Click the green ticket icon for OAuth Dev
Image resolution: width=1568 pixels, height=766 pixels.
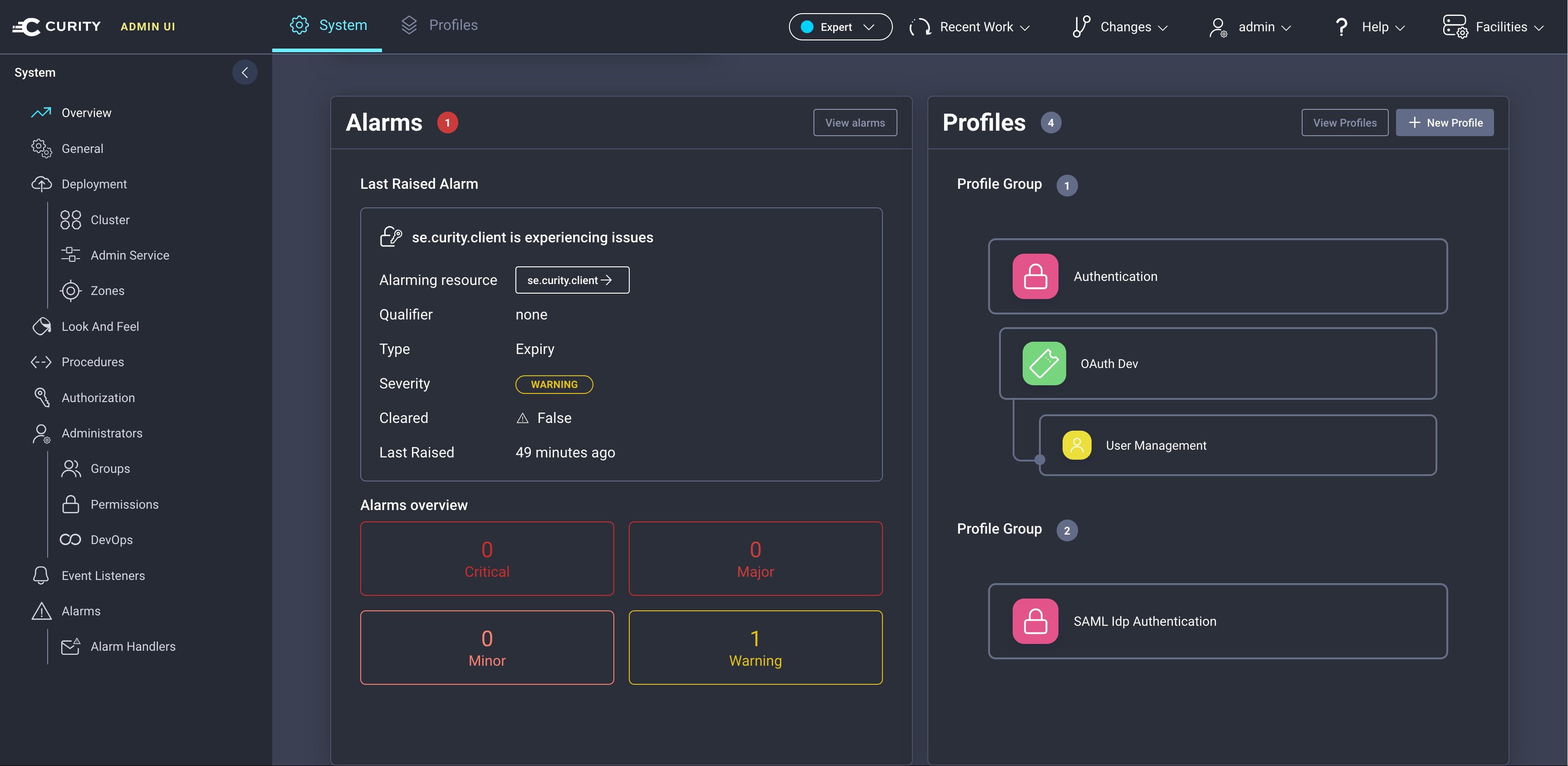(1044, 363)
